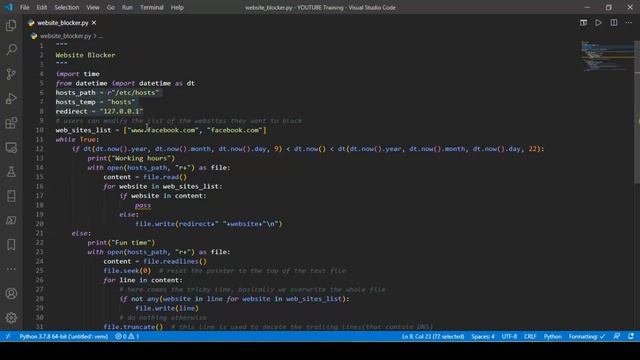Viewport: 640px width, 360px height.
Task: Open the Manage gear menu
Action: pos(11,318)
